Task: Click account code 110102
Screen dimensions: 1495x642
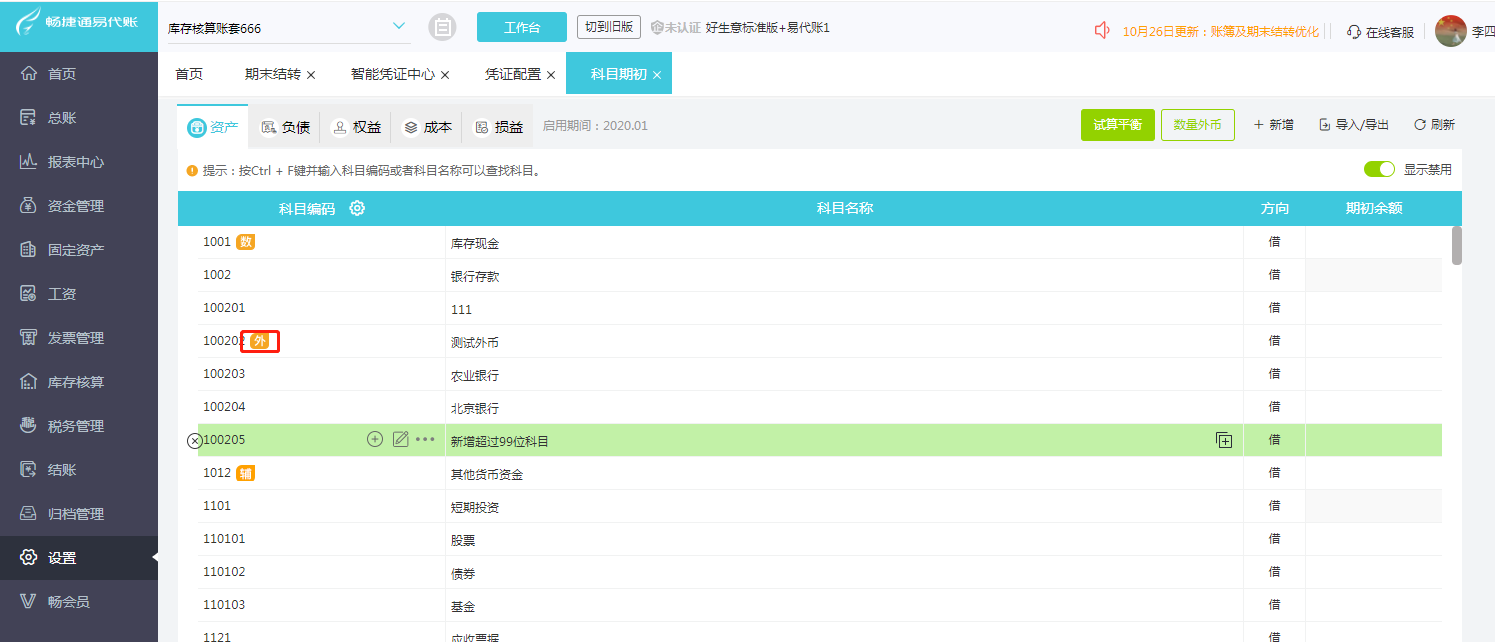Action: point(224,572)
